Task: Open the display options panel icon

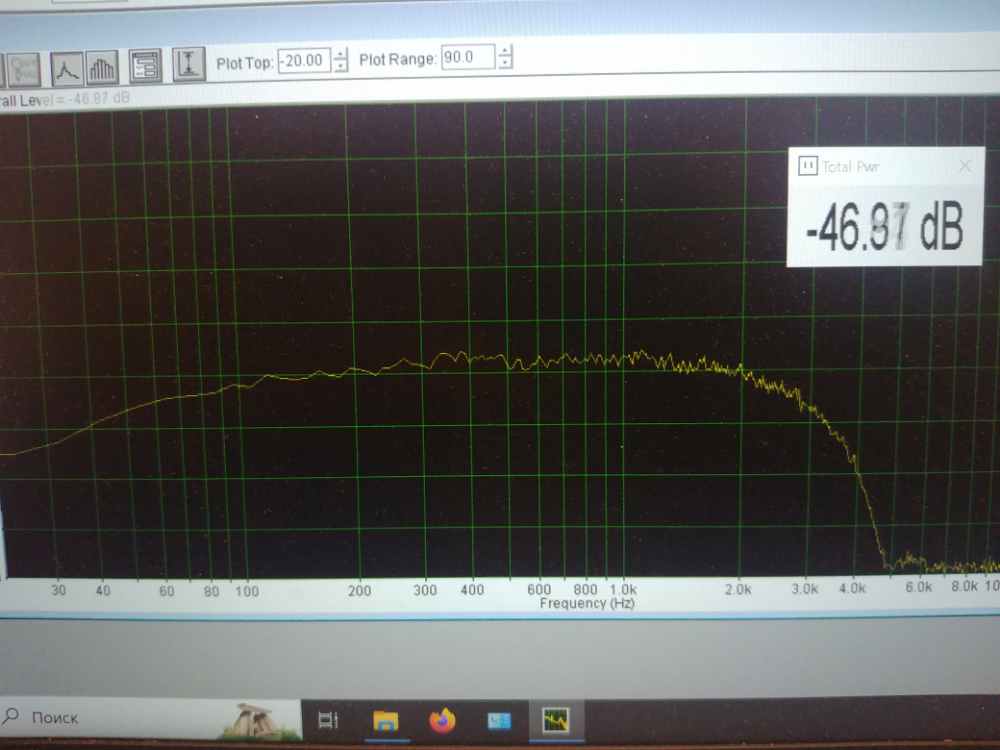Action: [x=146, y=66]
